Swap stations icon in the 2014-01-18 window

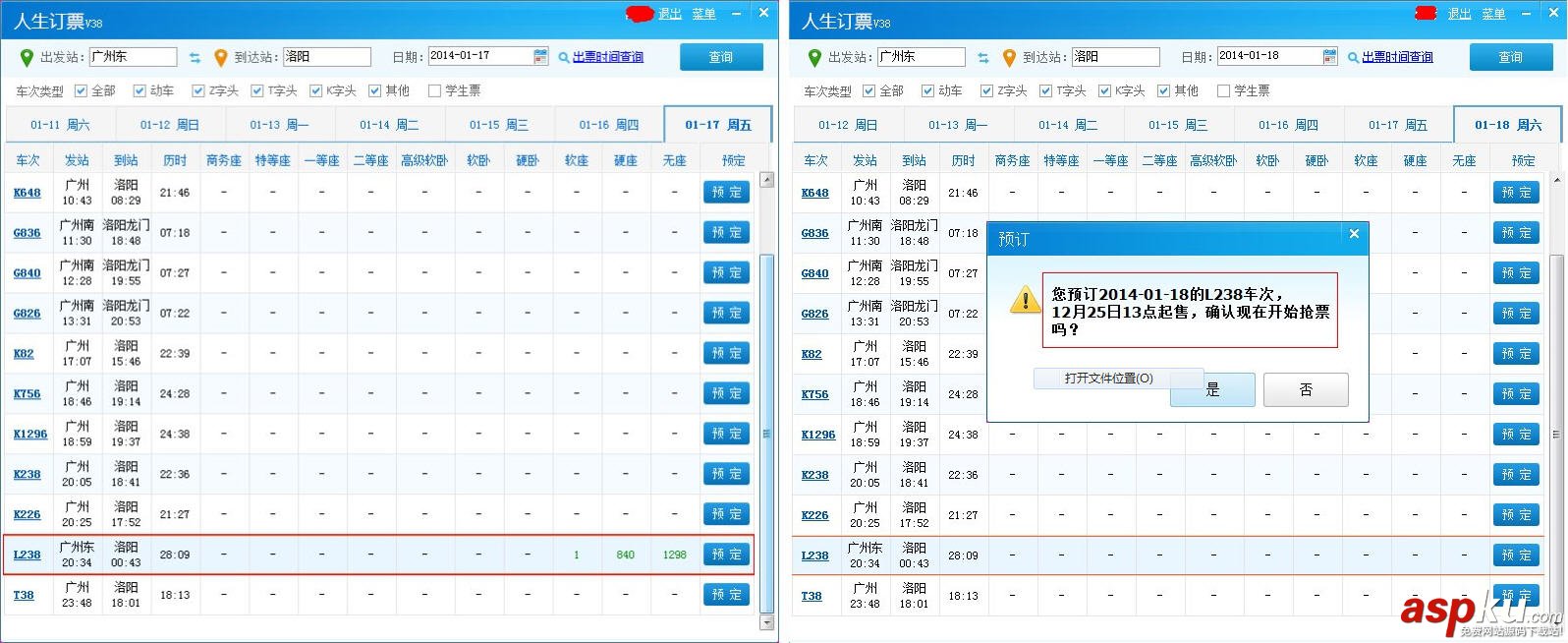(x=983, y=57)
